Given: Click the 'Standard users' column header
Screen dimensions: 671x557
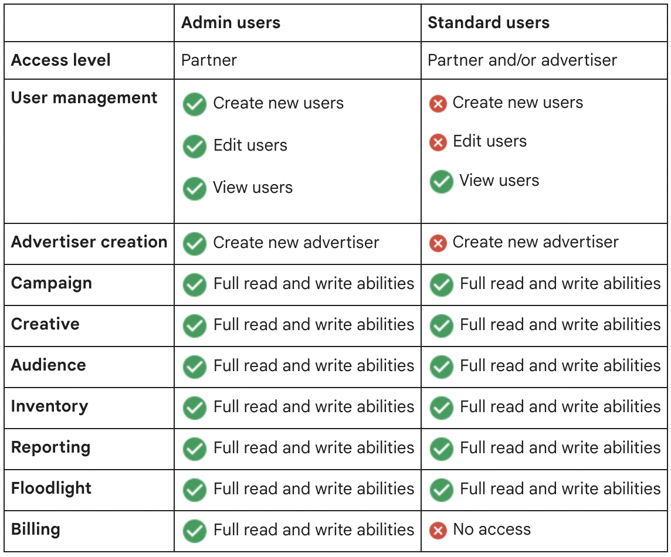Looking at the screenshot, I should (x=490, y=22).
